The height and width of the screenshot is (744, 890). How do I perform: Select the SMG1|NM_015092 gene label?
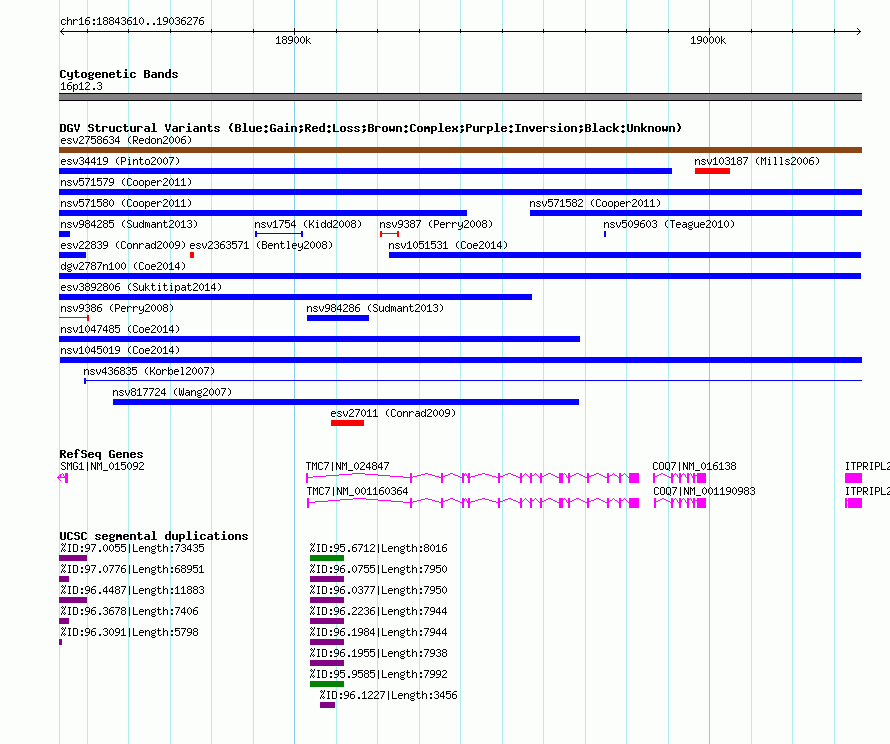click(102, 466)
